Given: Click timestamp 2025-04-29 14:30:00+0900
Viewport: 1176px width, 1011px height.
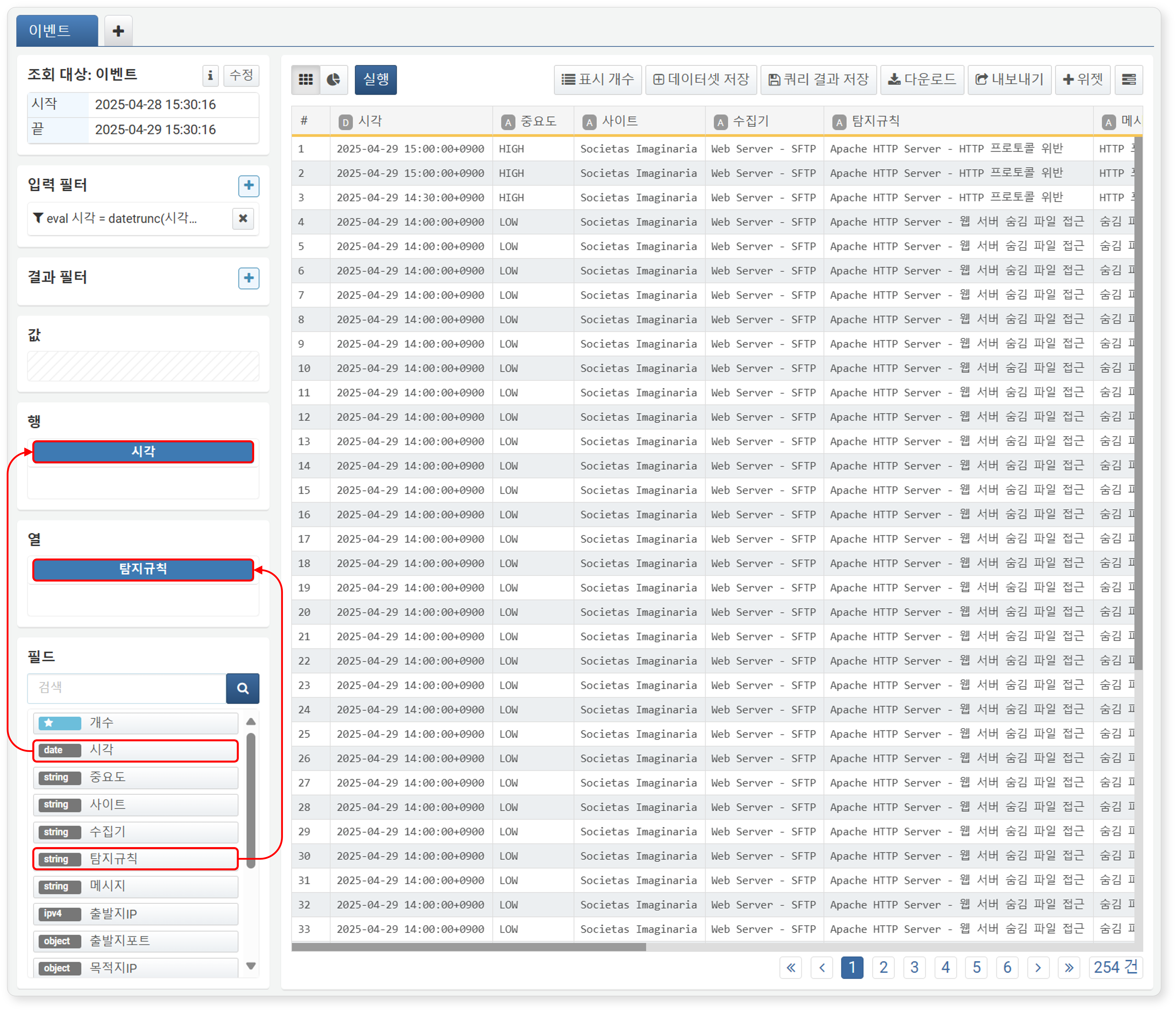Looking at the screenshot, I should (410, 198).
